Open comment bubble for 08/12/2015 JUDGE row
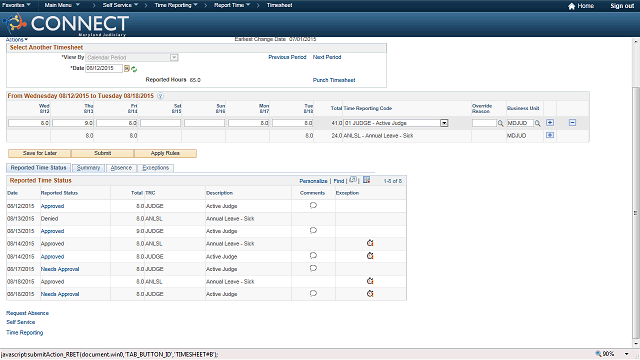The image size is (640, 360). [x=313, y=205]
